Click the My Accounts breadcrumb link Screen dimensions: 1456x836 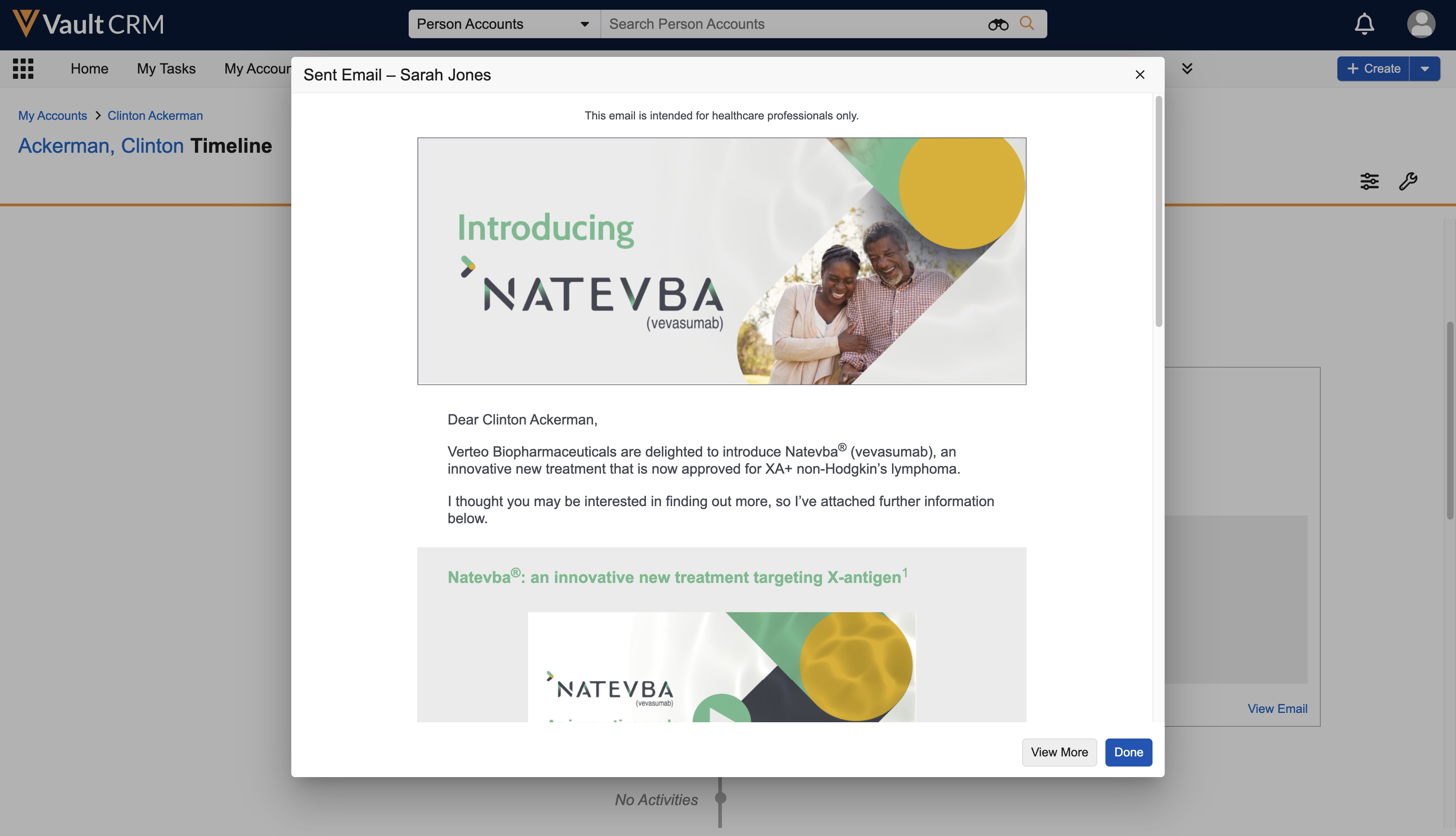(52, 115)
